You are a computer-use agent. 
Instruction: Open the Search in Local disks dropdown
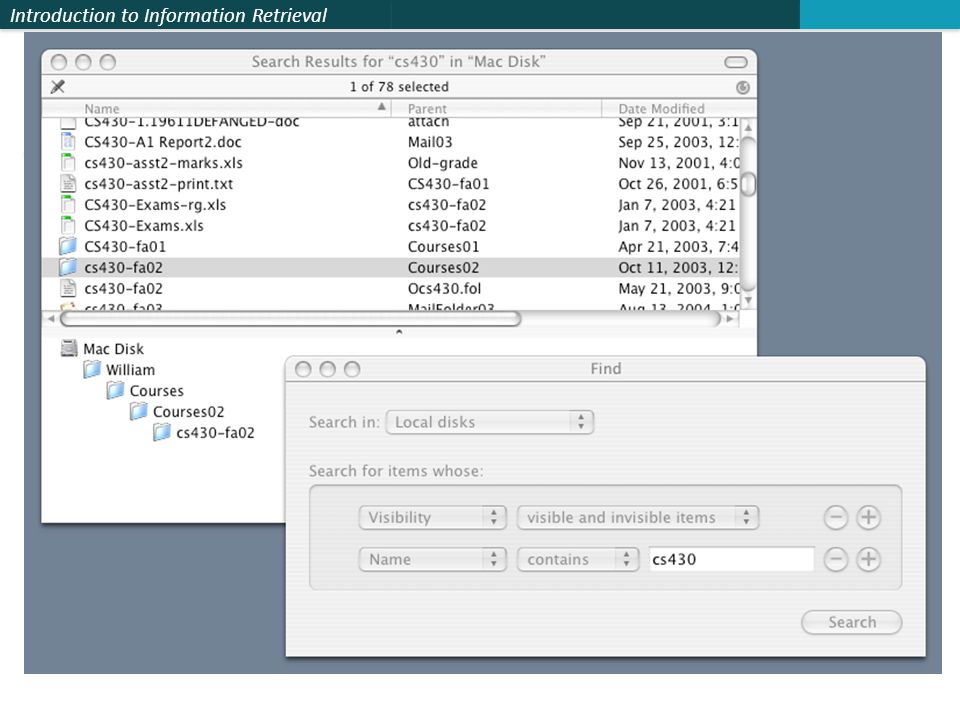tap(490, 422)
